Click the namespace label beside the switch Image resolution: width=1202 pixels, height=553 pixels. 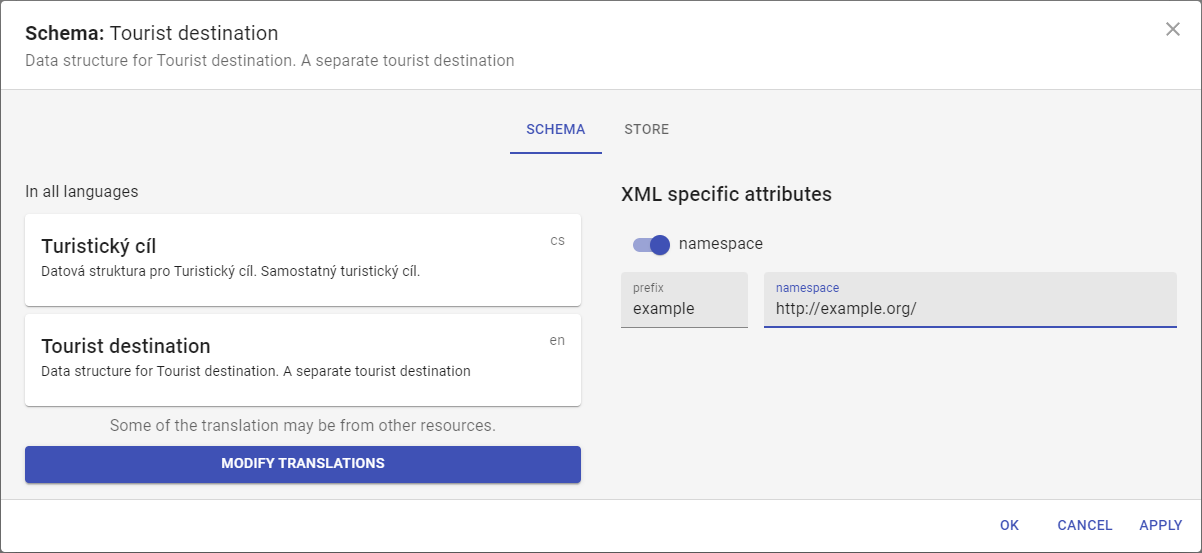point(720,243)
